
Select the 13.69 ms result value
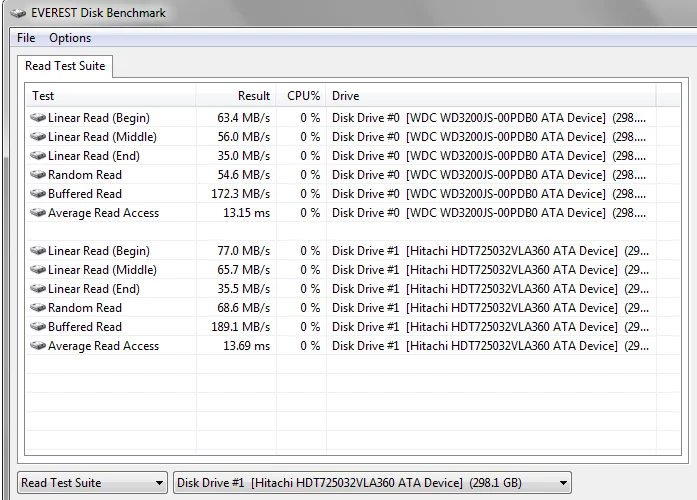[247, 346]
